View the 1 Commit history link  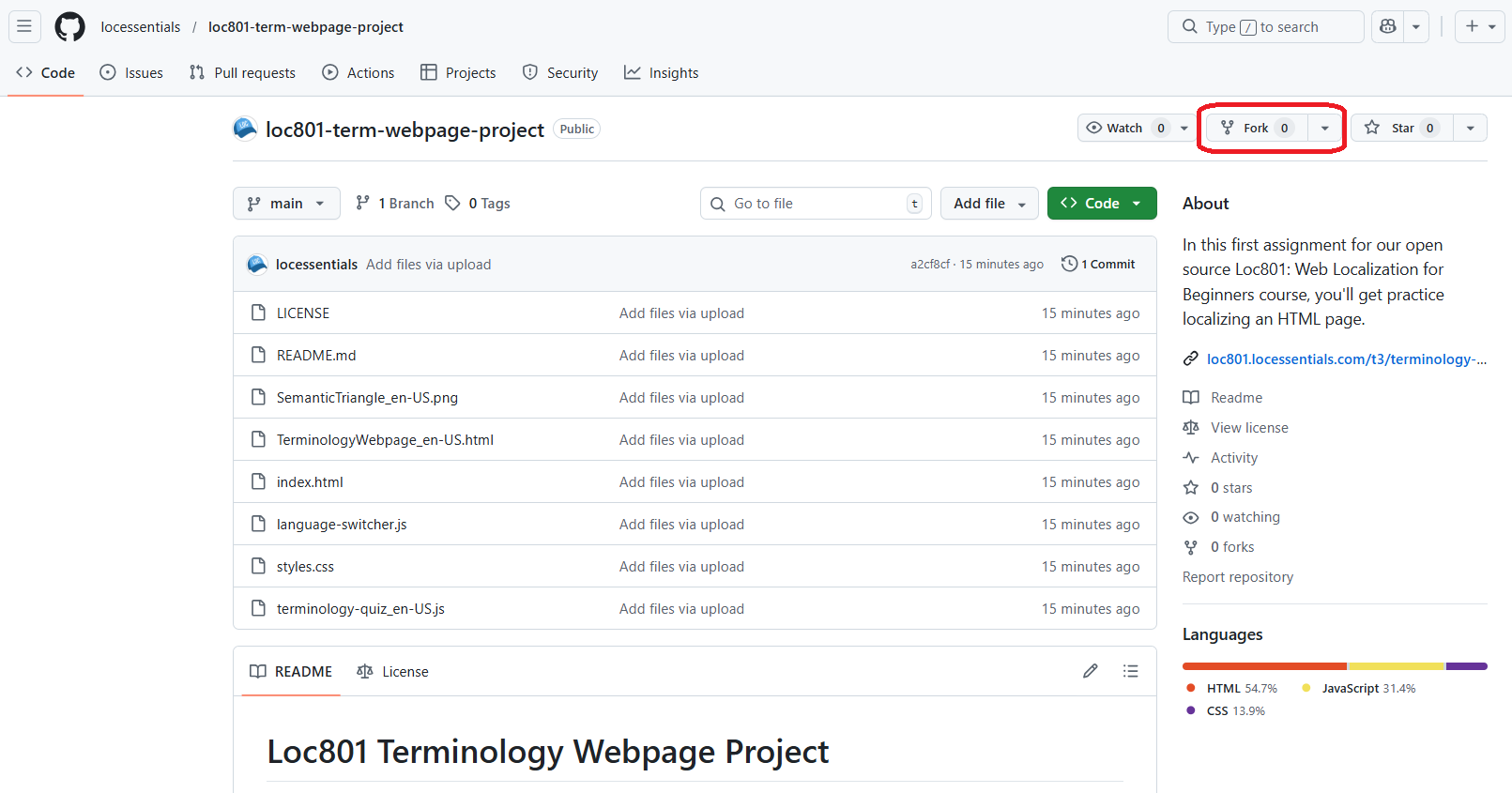[1098, 264]
